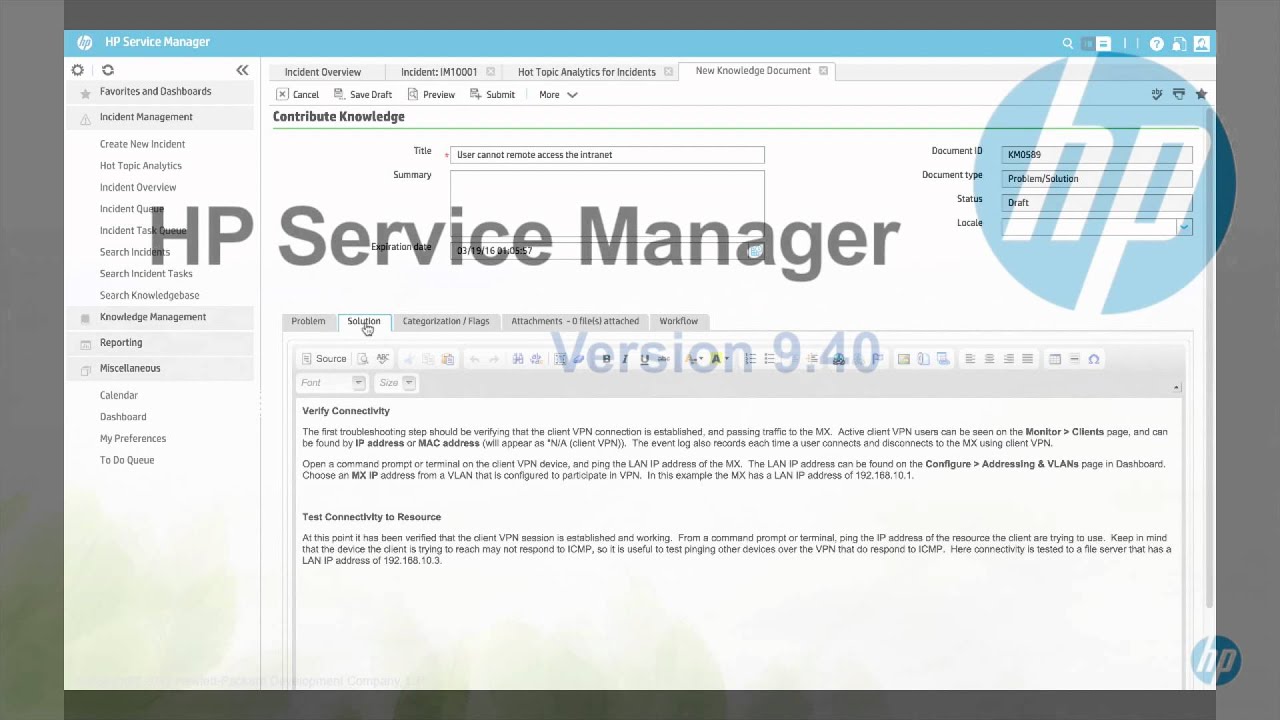Open Search Incident Tasks

coord(146,274)
